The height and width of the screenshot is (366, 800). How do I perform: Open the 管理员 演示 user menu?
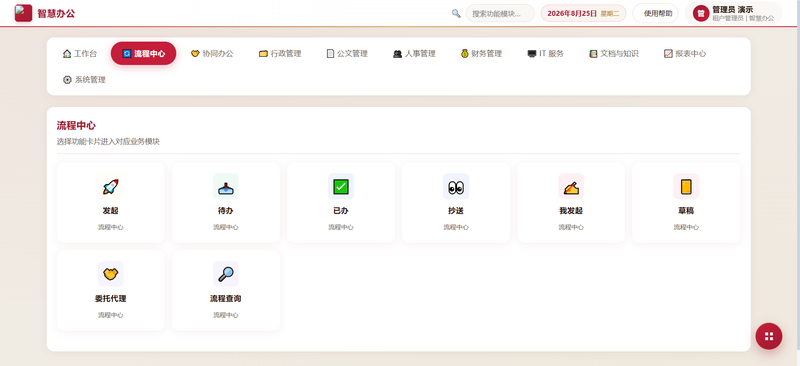(x=733, y=13)
